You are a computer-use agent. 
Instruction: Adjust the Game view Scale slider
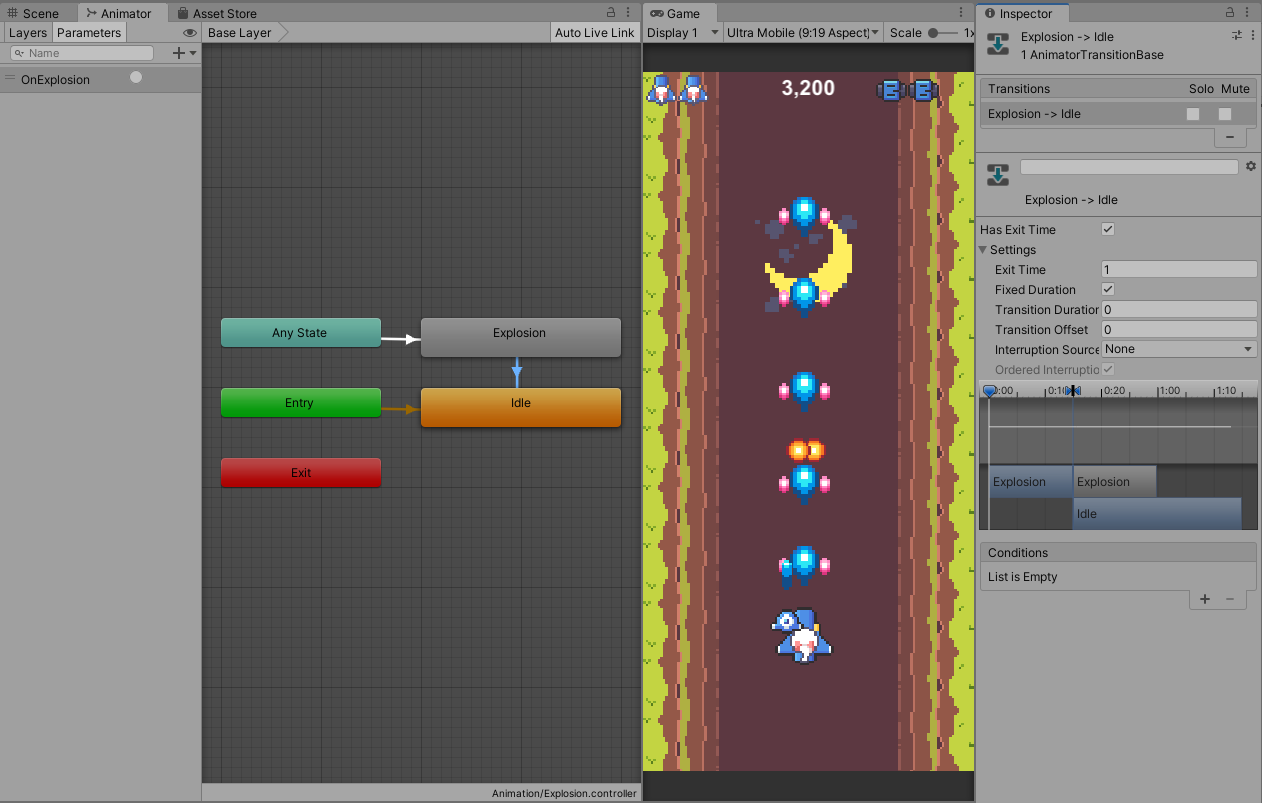pos(944,33)
